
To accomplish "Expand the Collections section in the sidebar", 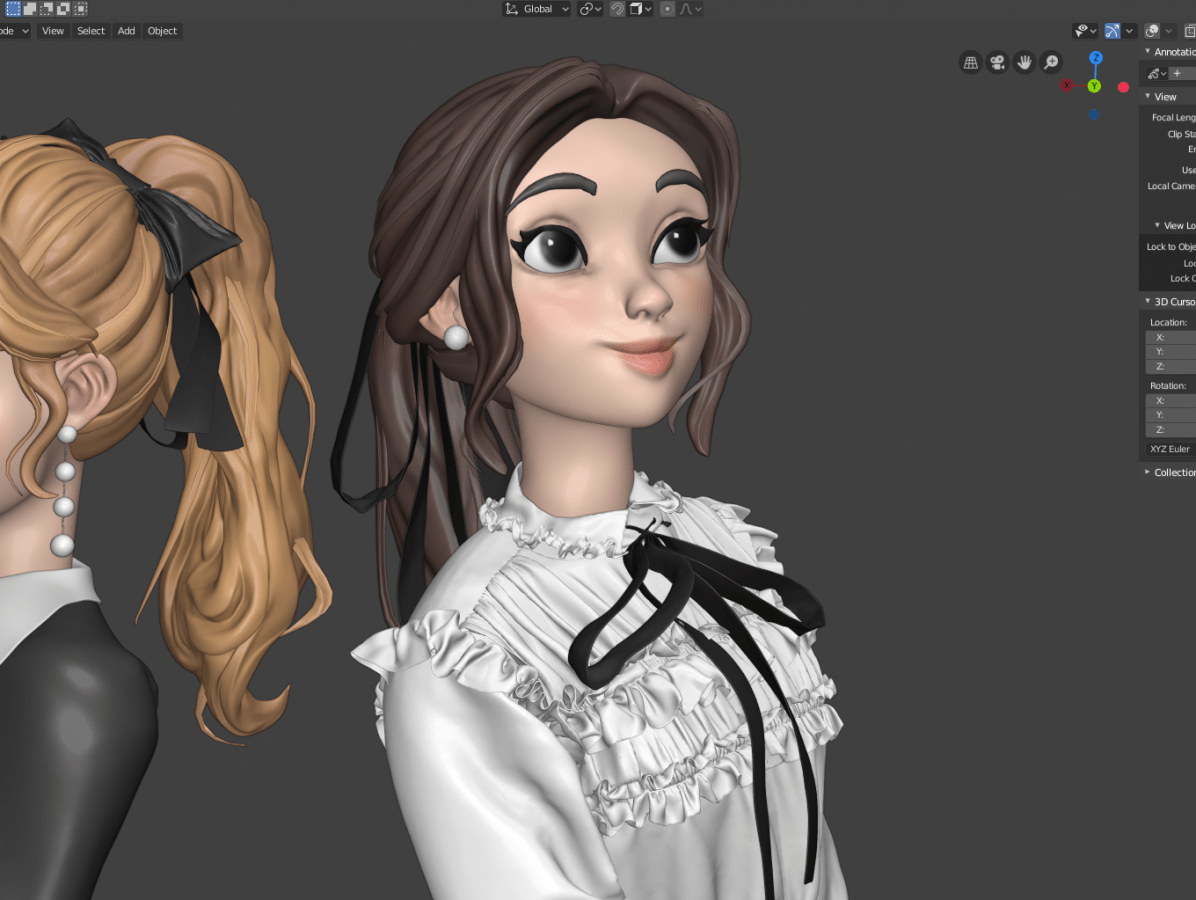I will coord(1172,471).
